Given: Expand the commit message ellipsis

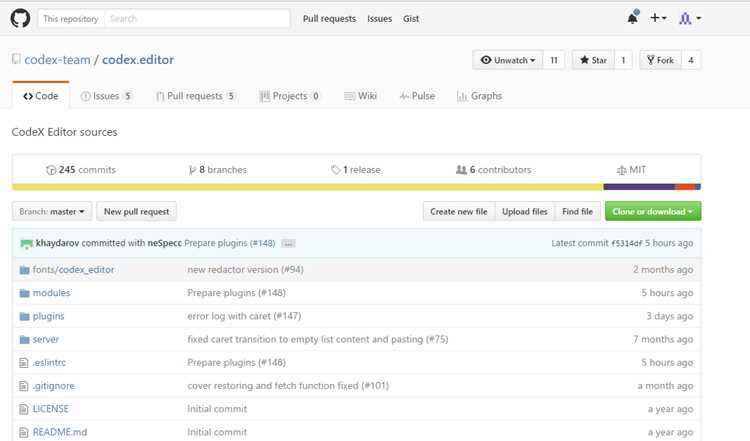Looking at the screenshot, I should coord(288,243).
